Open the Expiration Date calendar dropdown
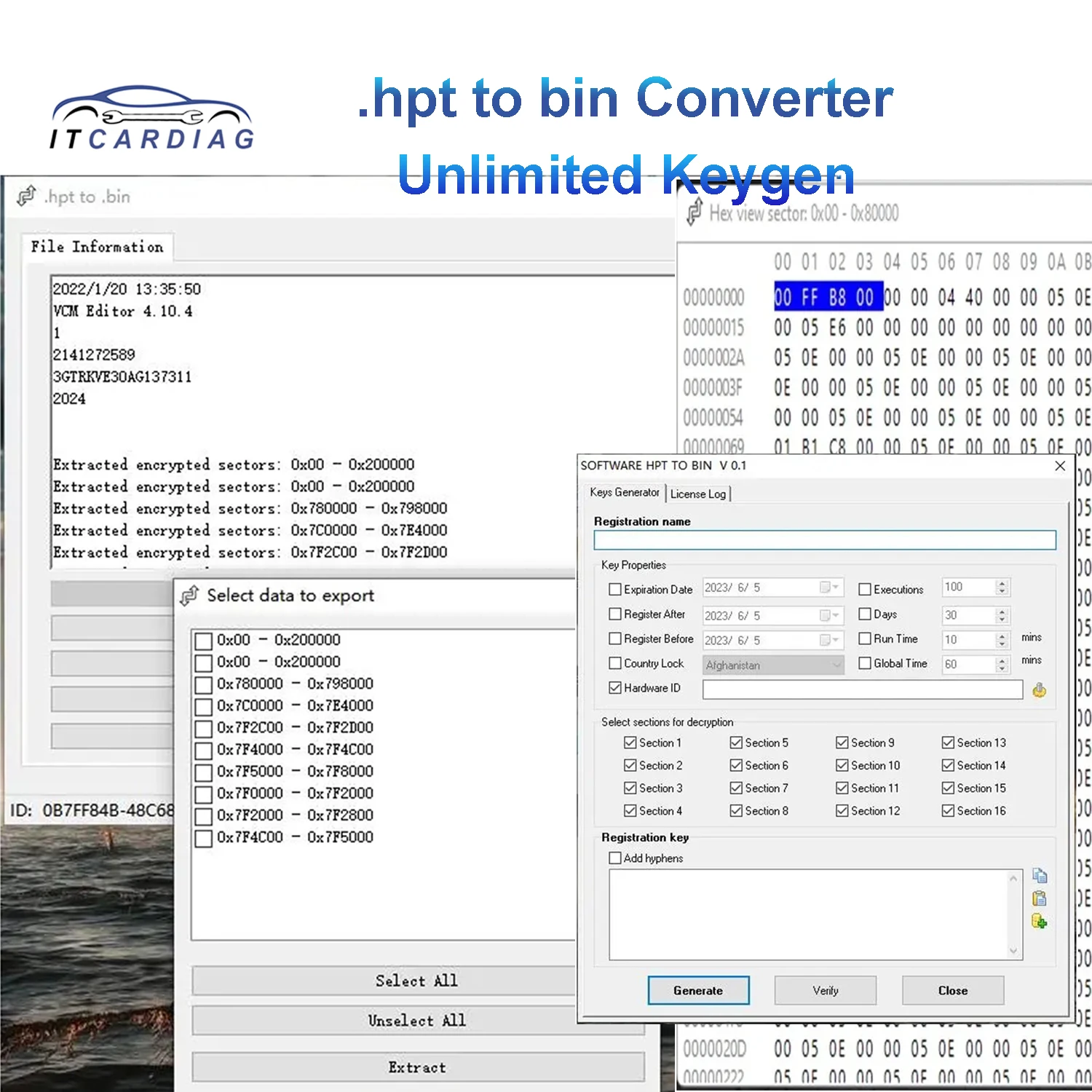 tap(830, 587)
